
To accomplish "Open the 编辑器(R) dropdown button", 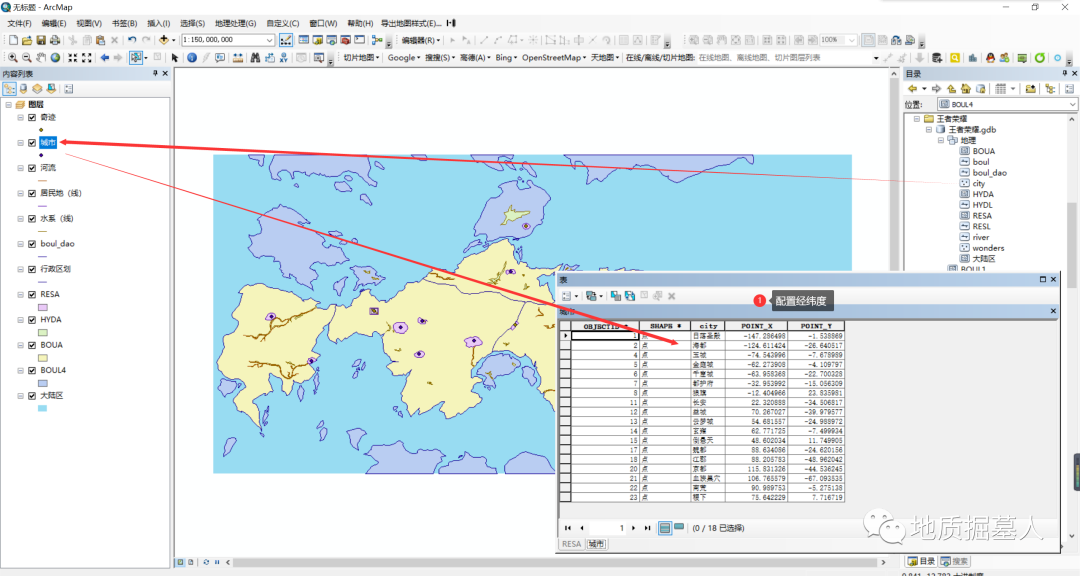I will 421,40.
